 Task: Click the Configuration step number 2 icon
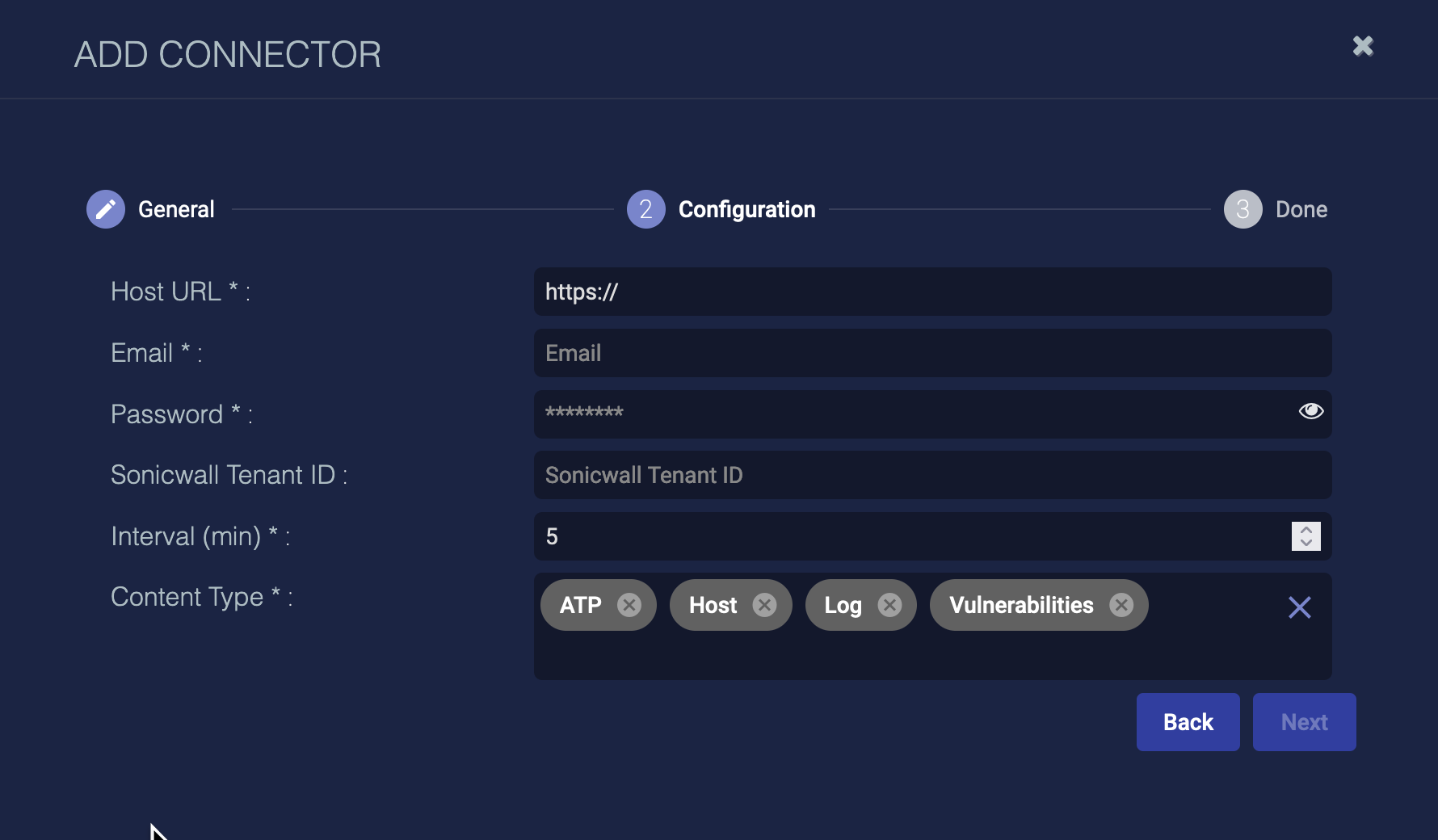(645, 209)
